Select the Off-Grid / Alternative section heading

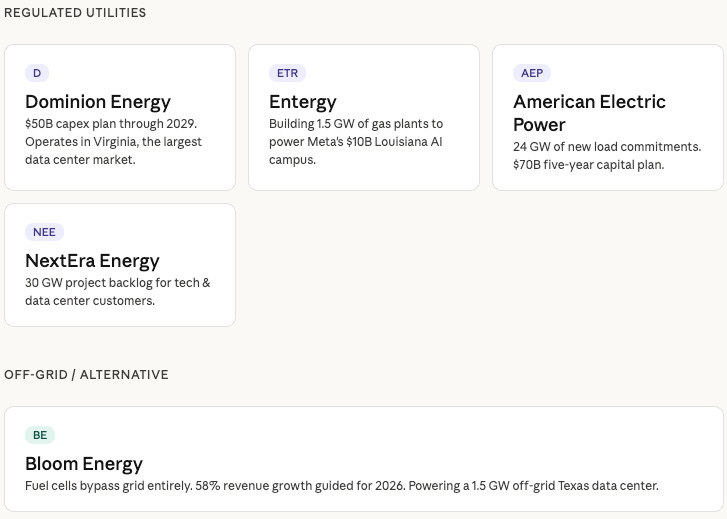pos(86,375)
